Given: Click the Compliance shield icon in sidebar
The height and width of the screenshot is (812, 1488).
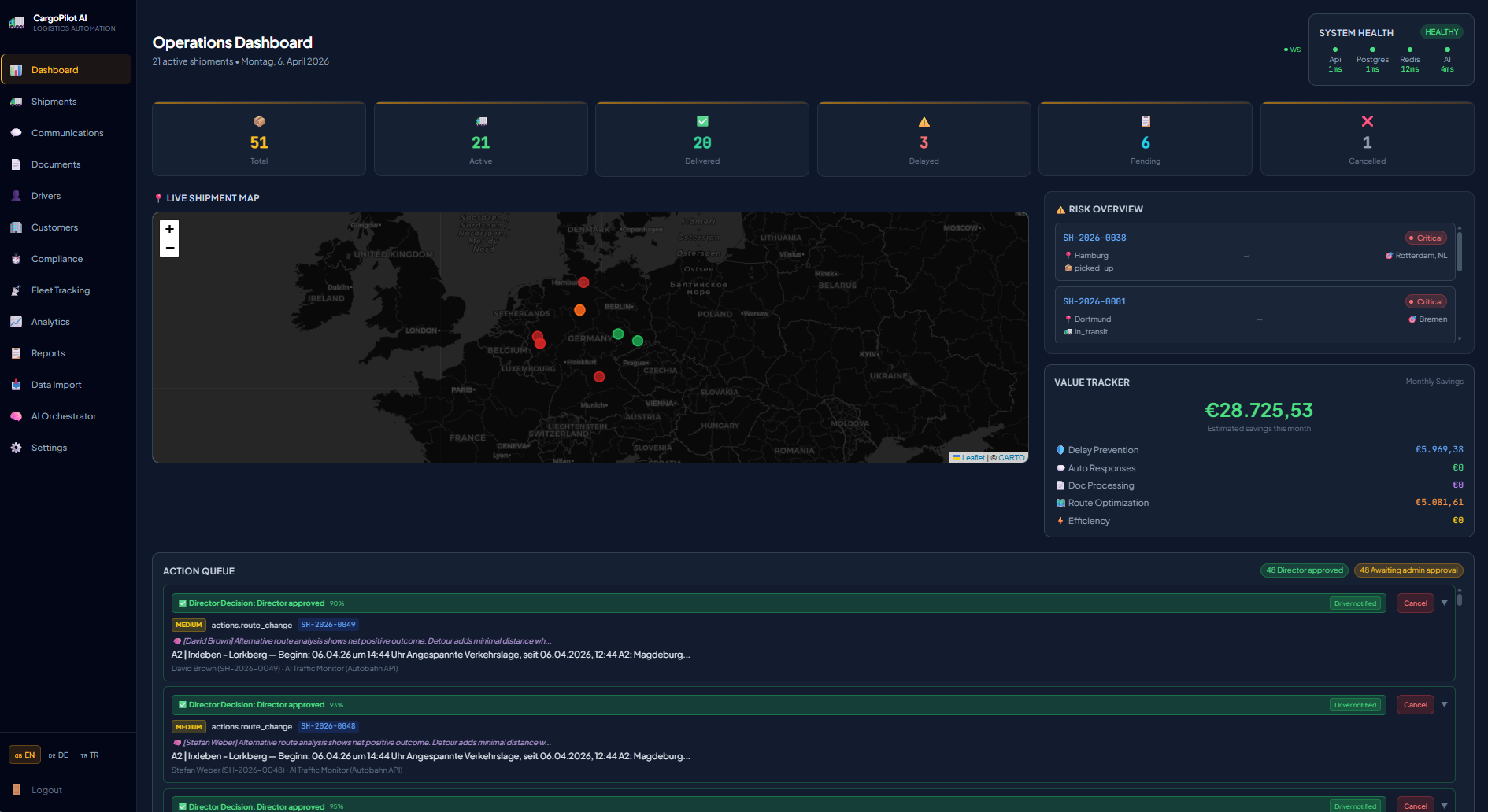Looking at the screenshot, I should click(x=17, y=258).
